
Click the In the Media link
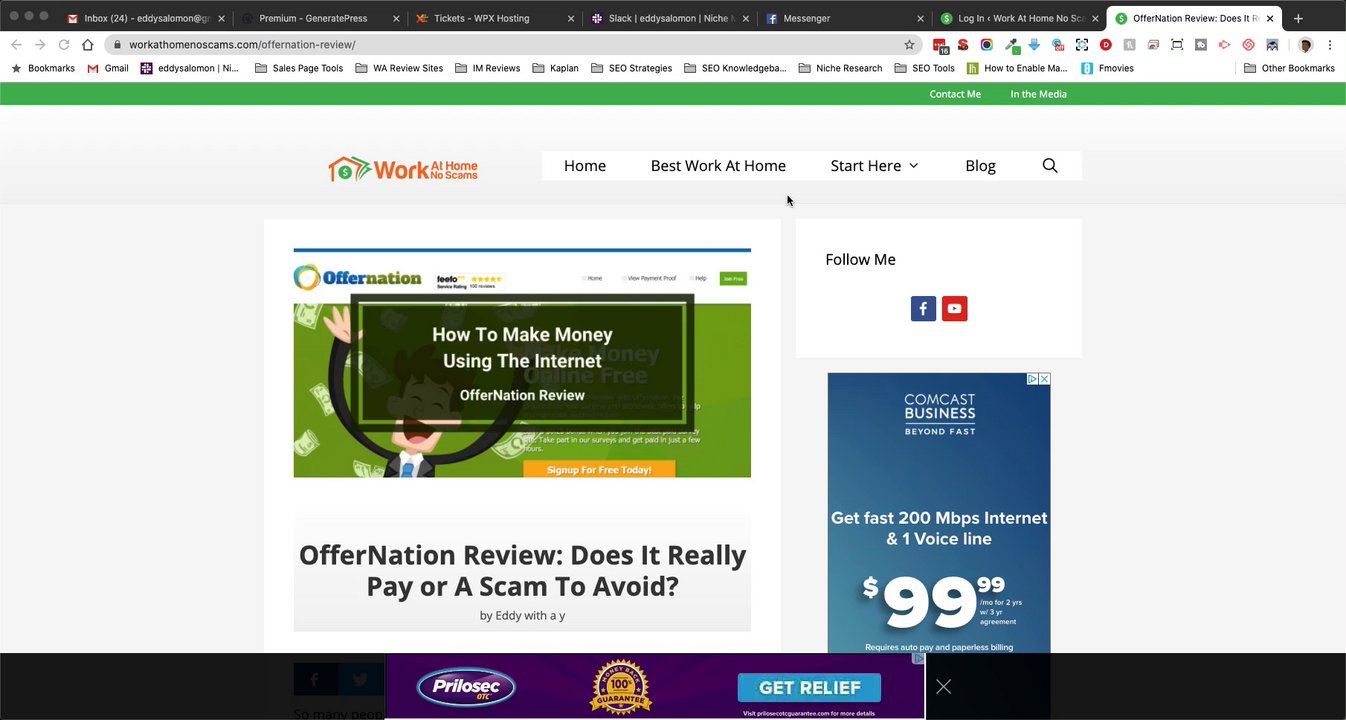[1038, 94]
